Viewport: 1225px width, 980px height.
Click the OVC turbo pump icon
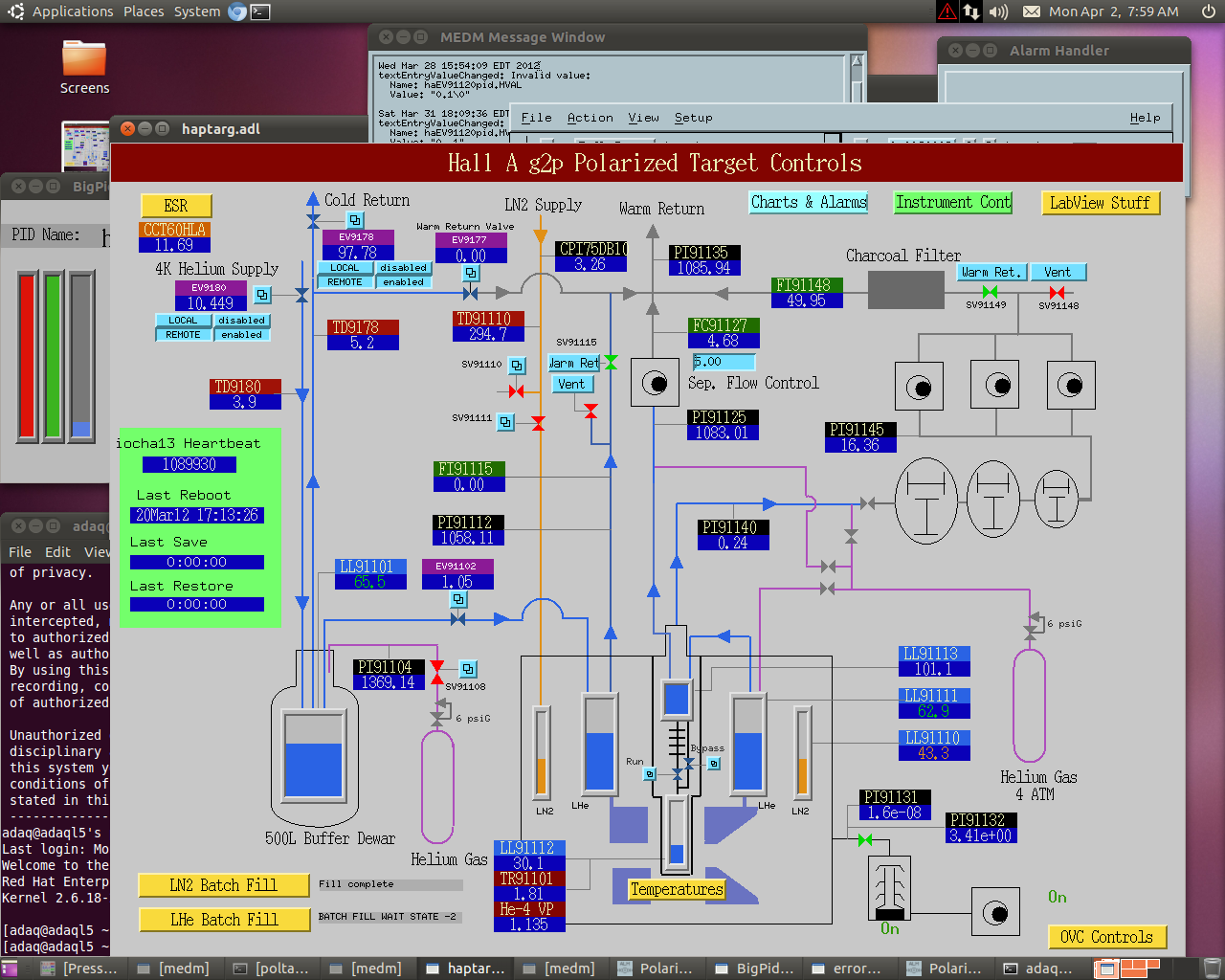click(x=890, y=886)
